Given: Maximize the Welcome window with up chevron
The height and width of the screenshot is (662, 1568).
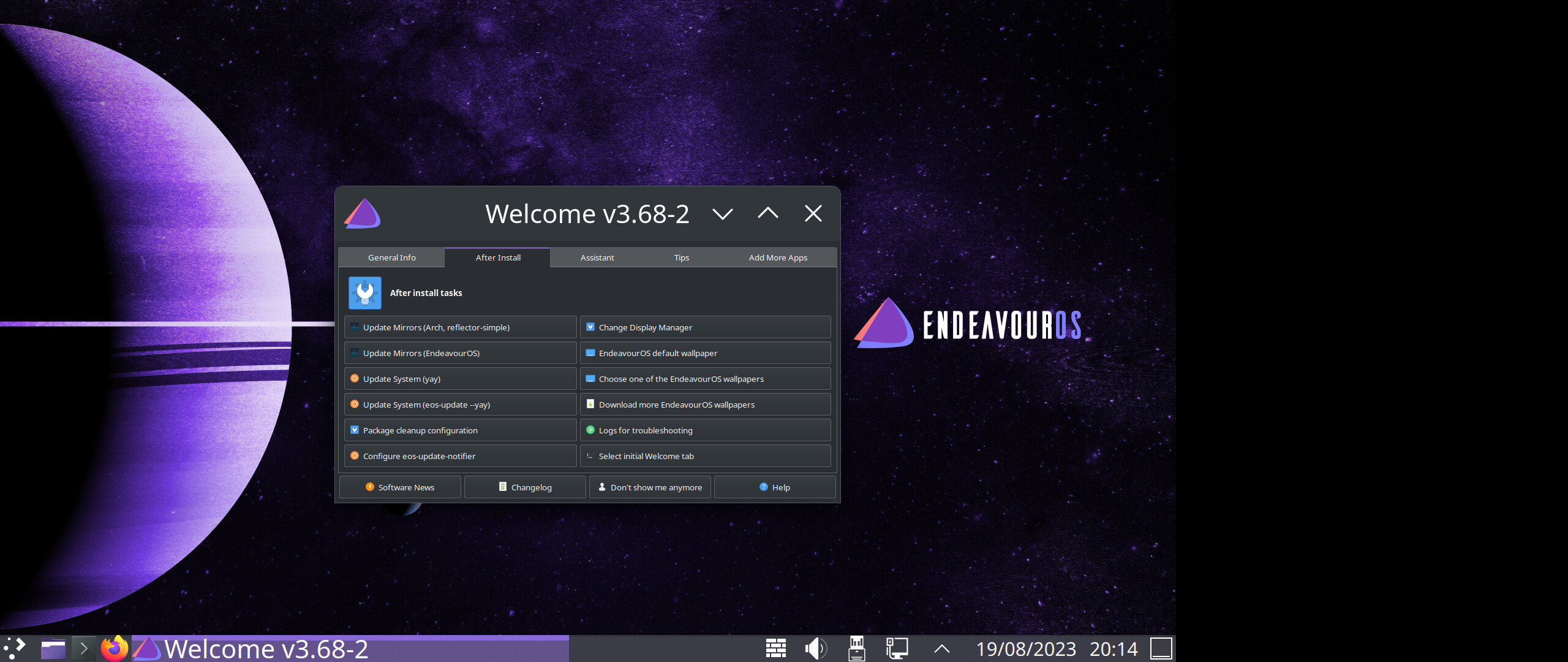Looking at the screenshot, I should (768, 213).
